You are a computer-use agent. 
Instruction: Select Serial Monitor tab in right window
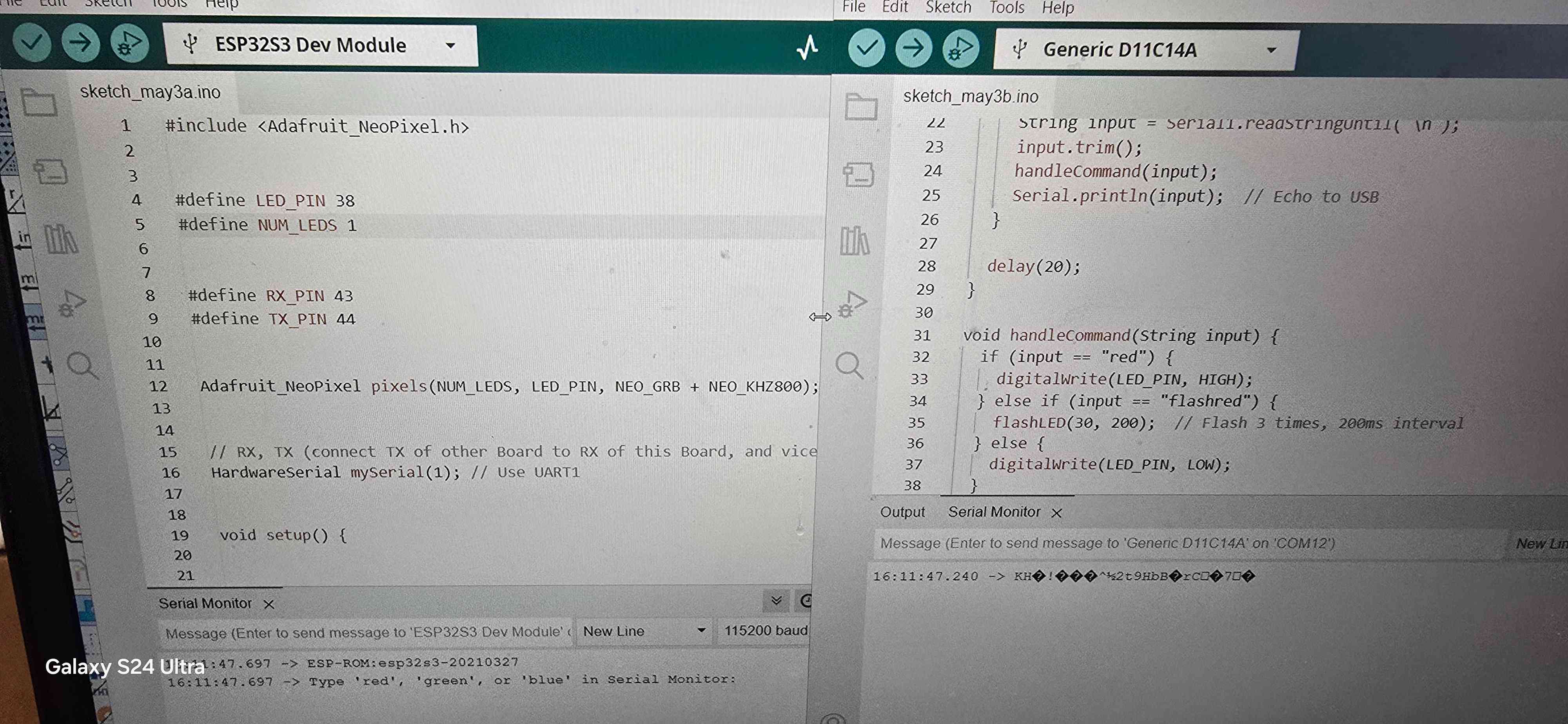click(994, 512)
